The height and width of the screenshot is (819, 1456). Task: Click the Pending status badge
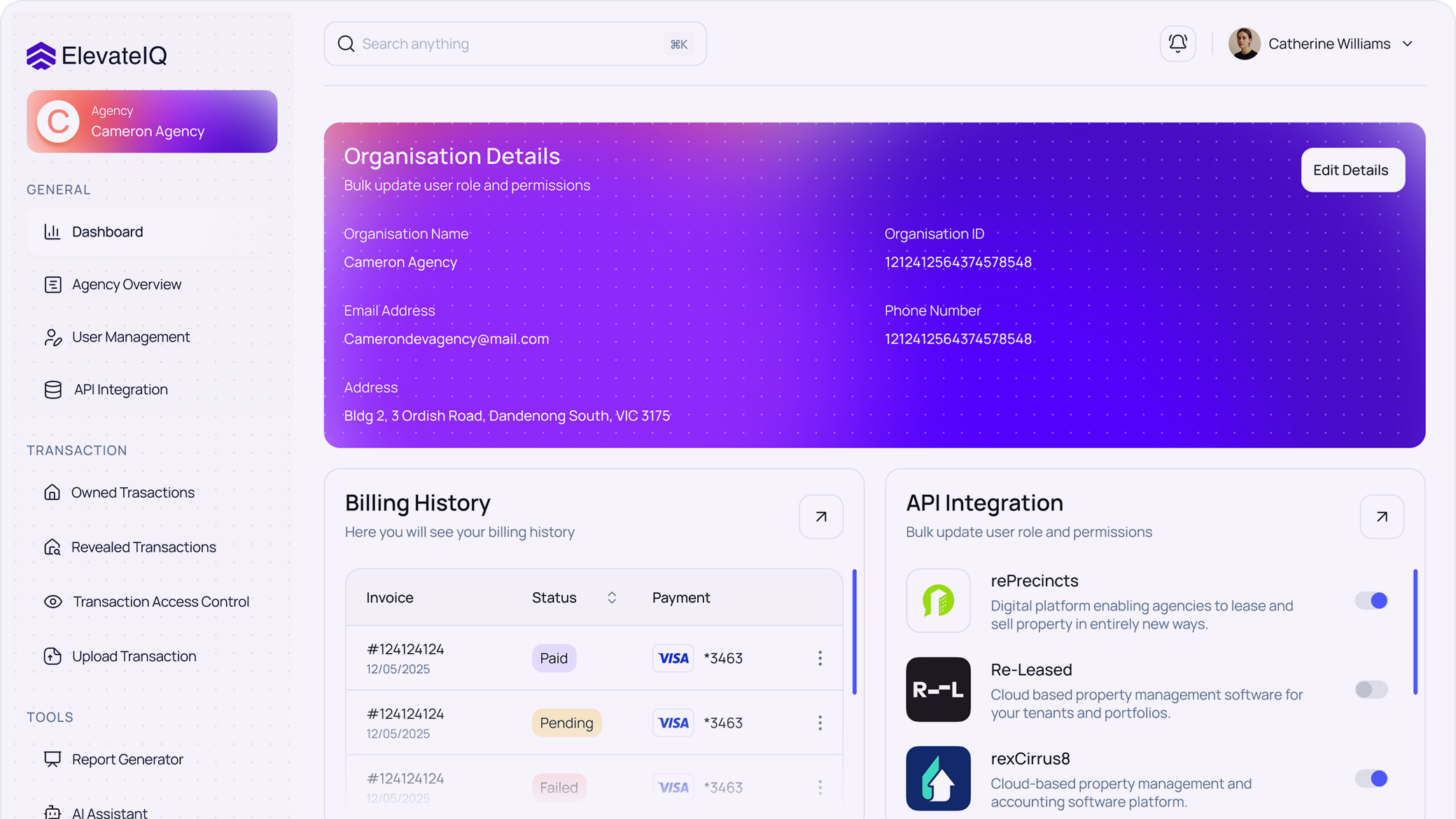566,722
